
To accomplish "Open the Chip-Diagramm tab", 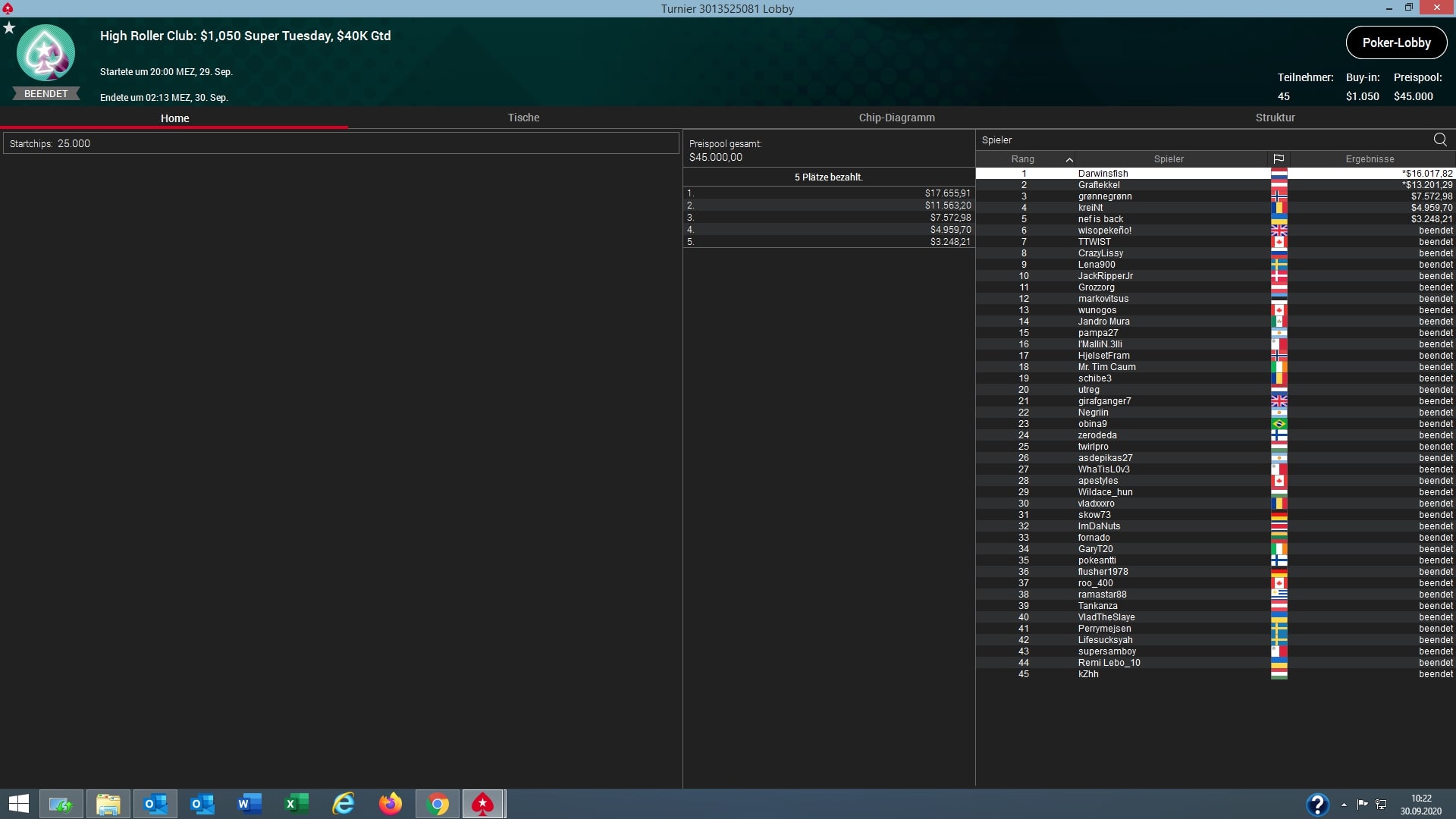I will tap(896, 118).
